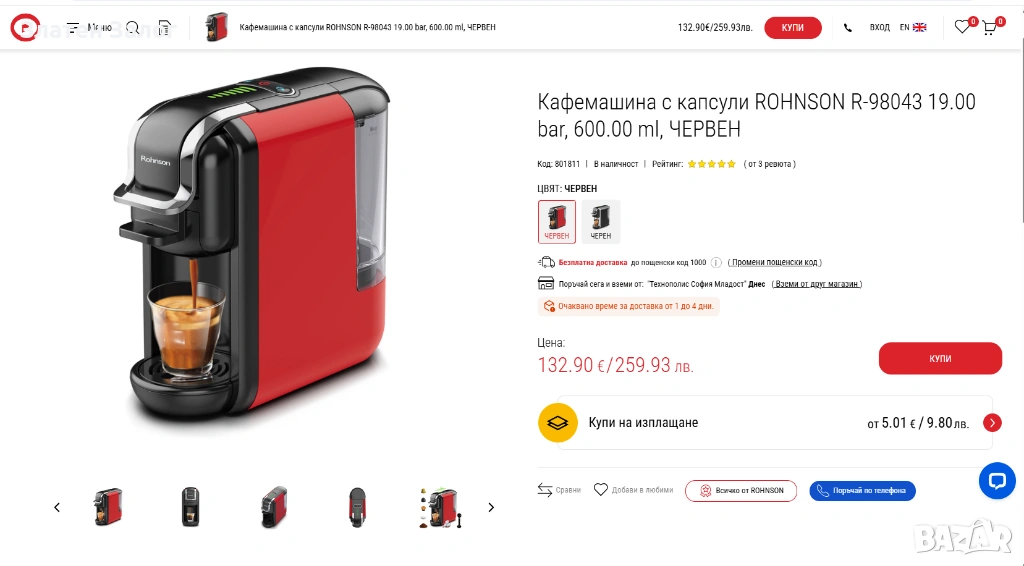This screenshot has width=1024, height=566.
Task: Click the Technopolis round logo
Action: pyautogui.click(x=25, y=27)
